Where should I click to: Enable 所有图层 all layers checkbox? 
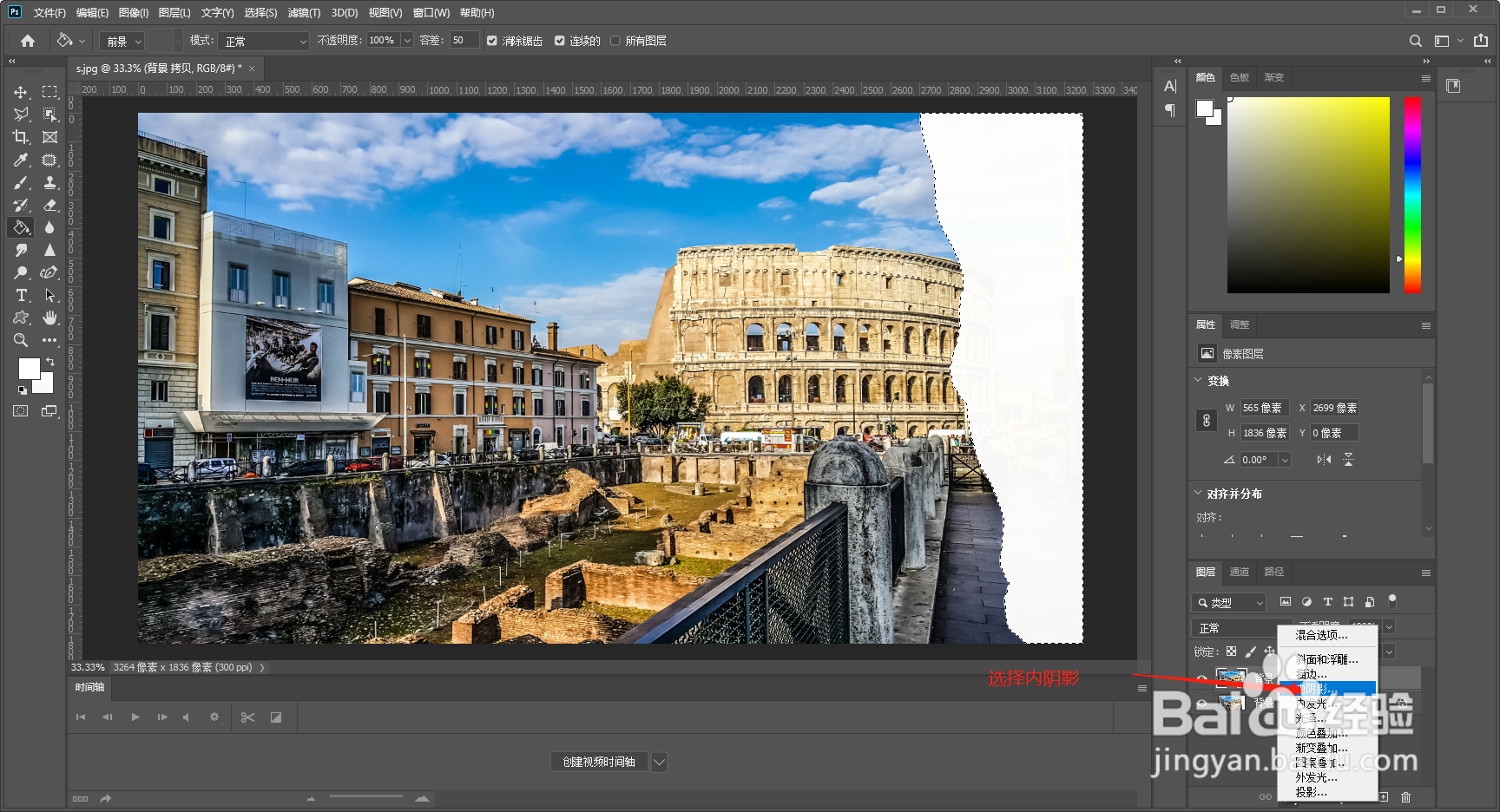pos(615,41)
